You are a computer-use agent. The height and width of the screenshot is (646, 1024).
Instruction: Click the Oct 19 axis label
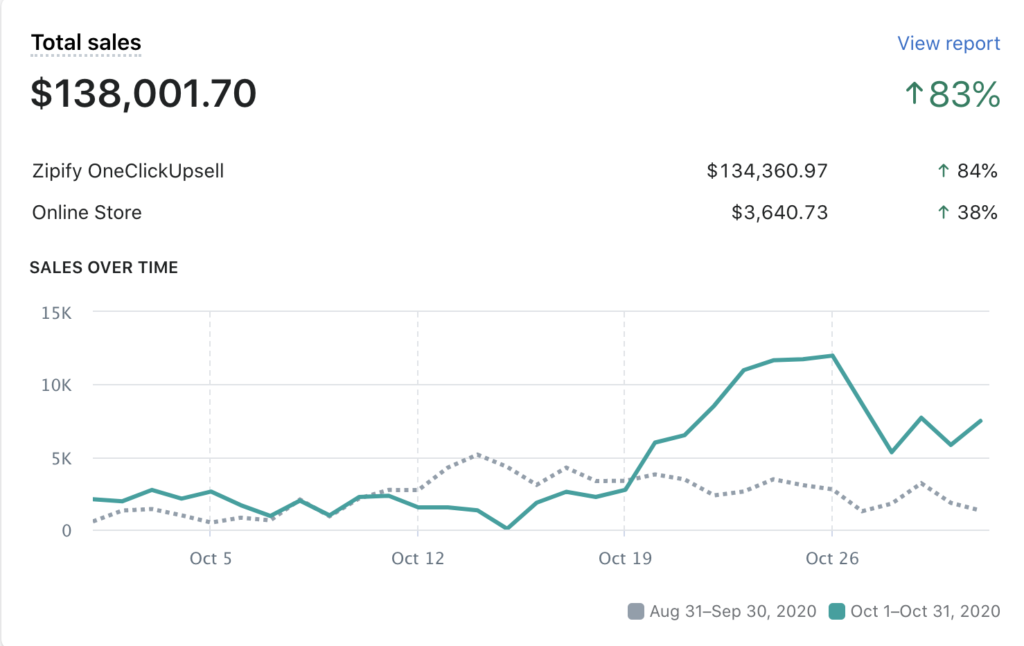tap(625, 558)
